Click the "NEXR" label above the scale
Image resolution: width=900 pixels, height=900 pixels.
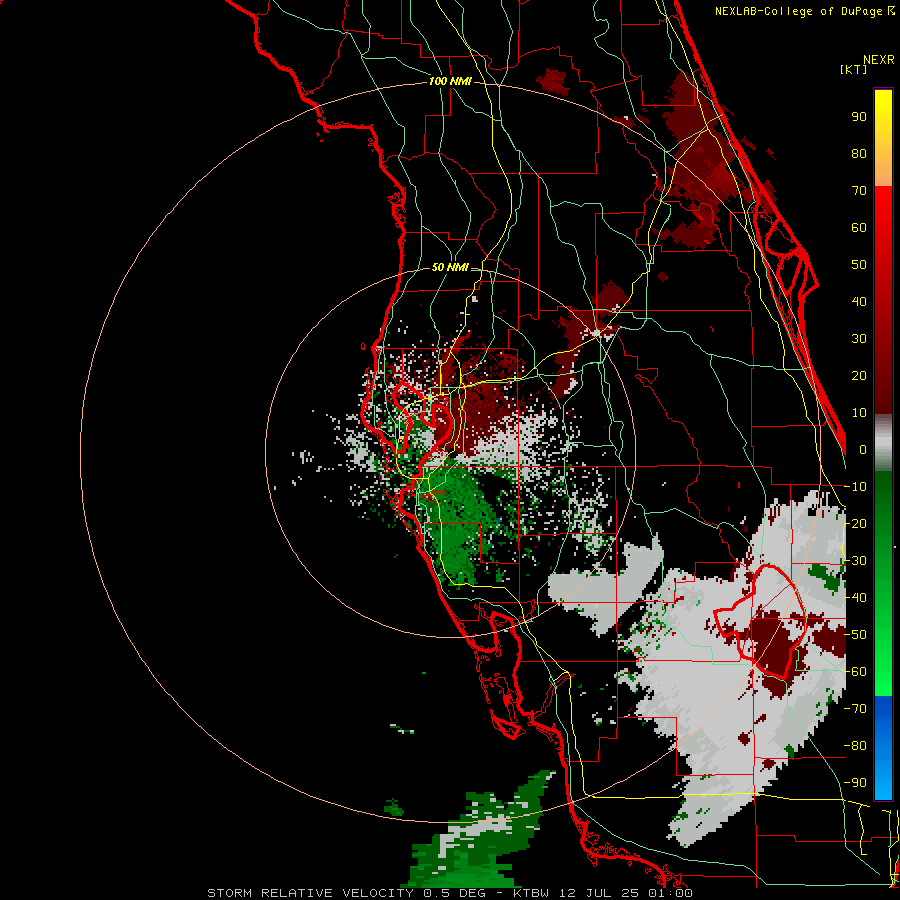pos(879,60)
